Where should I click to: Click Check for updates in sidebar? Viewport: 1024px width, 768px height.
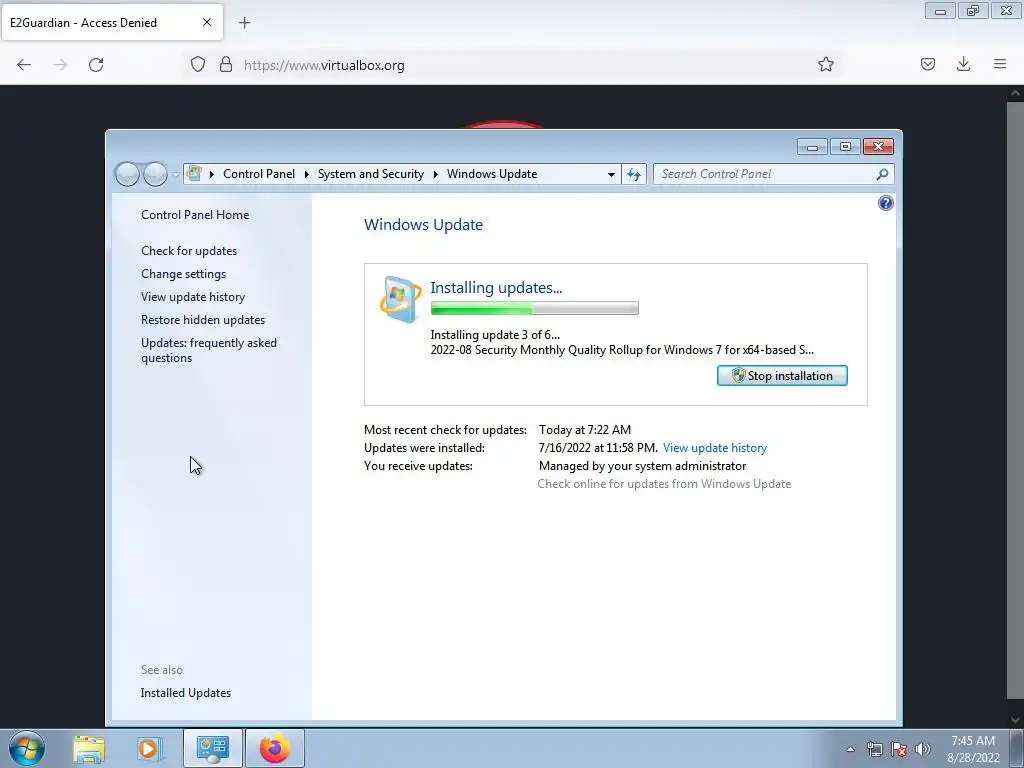pyautogui.click(x=189, y=251)
